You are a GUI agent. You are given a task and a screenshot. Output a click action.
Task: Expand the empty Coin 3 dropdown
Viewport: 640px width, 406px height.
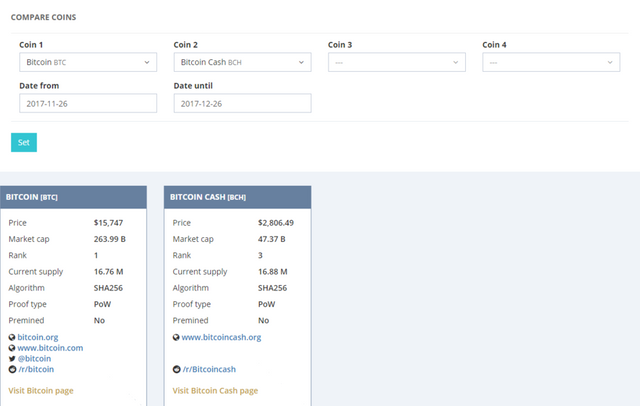coord(397,62)
